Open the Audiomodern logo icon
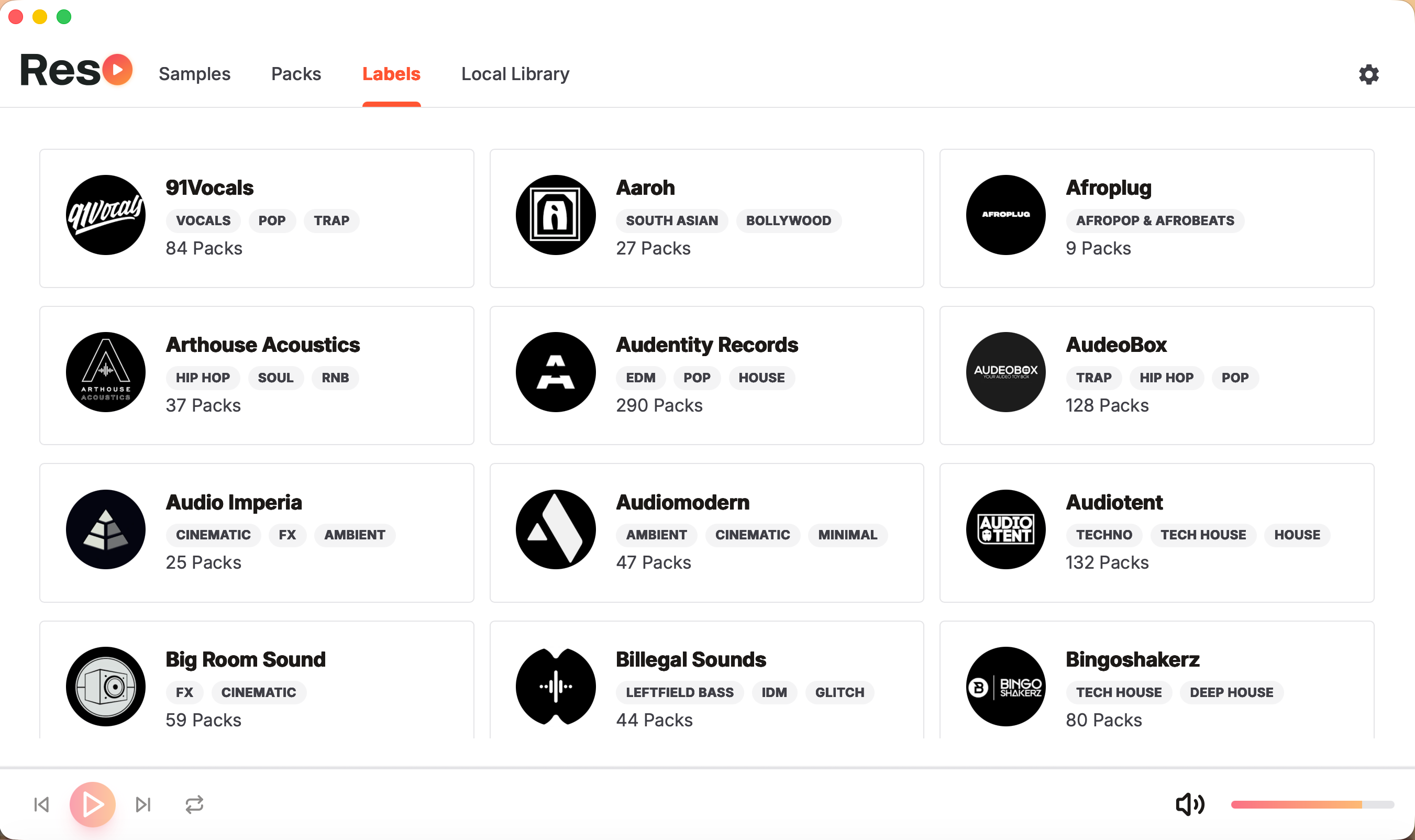 555,529
